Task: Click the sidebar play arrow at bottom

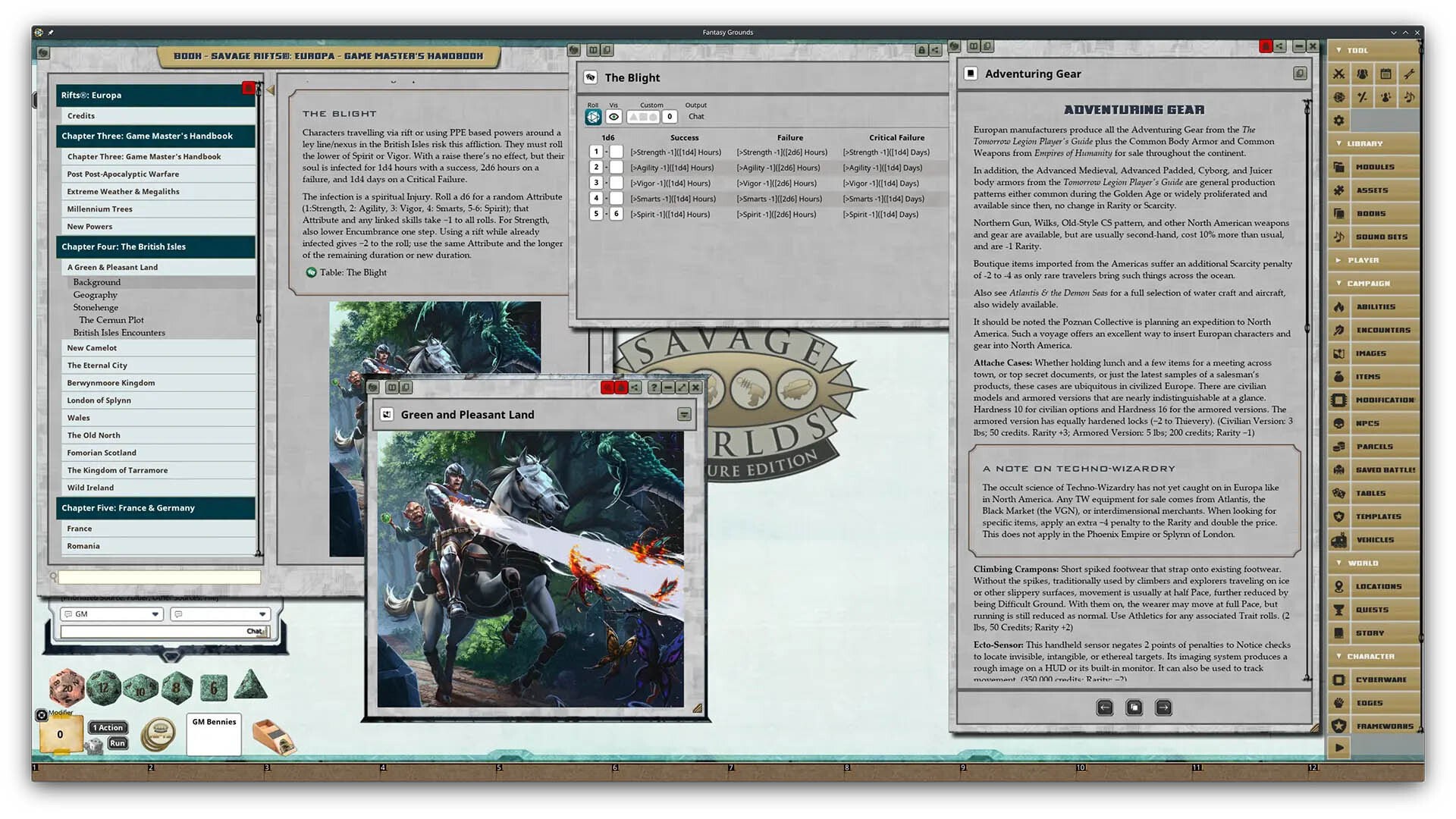Action: [1339, 748]
